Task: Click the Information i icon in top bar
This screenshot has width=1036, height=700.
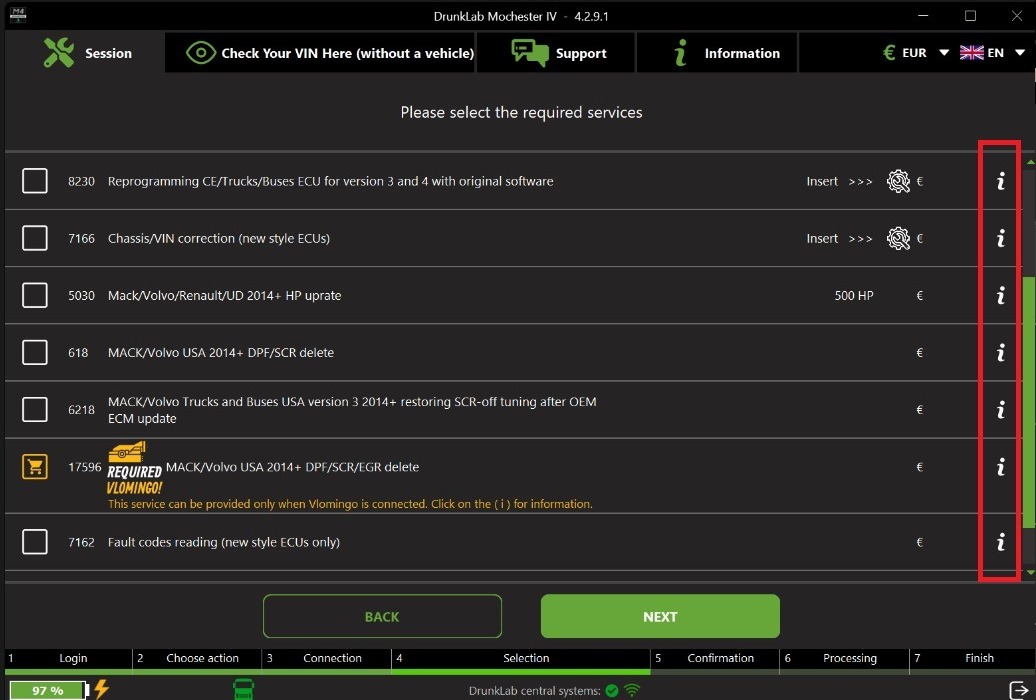Action: click(x=683, y=53)
